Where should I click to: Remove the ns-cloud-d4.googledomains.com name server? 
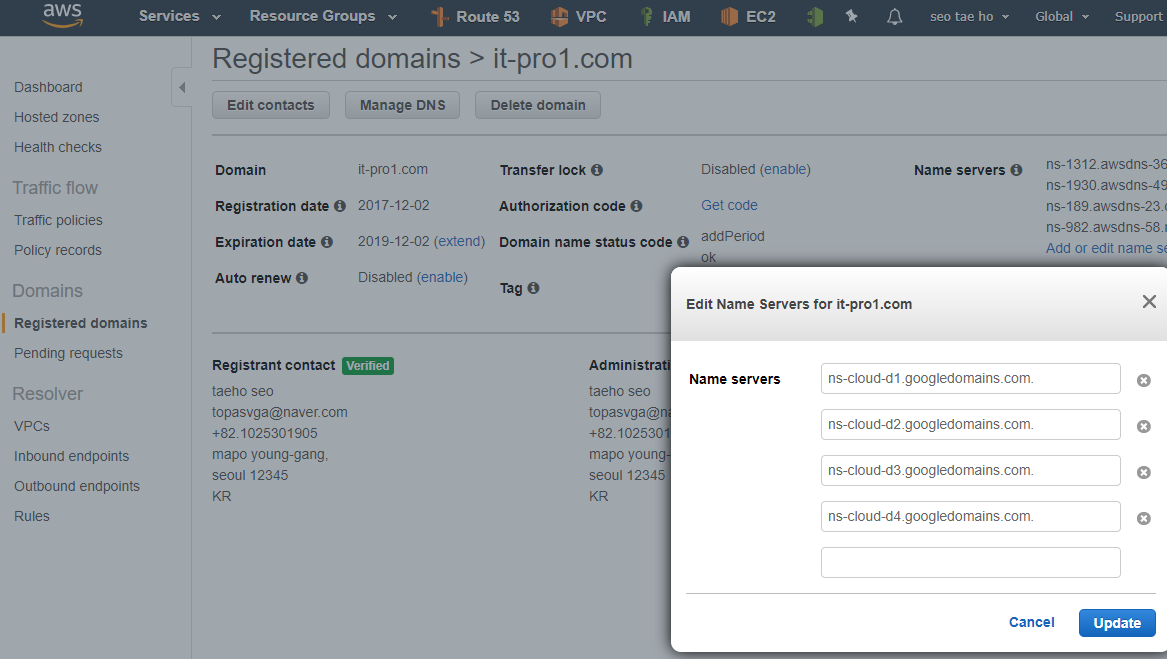[1144, 518]
